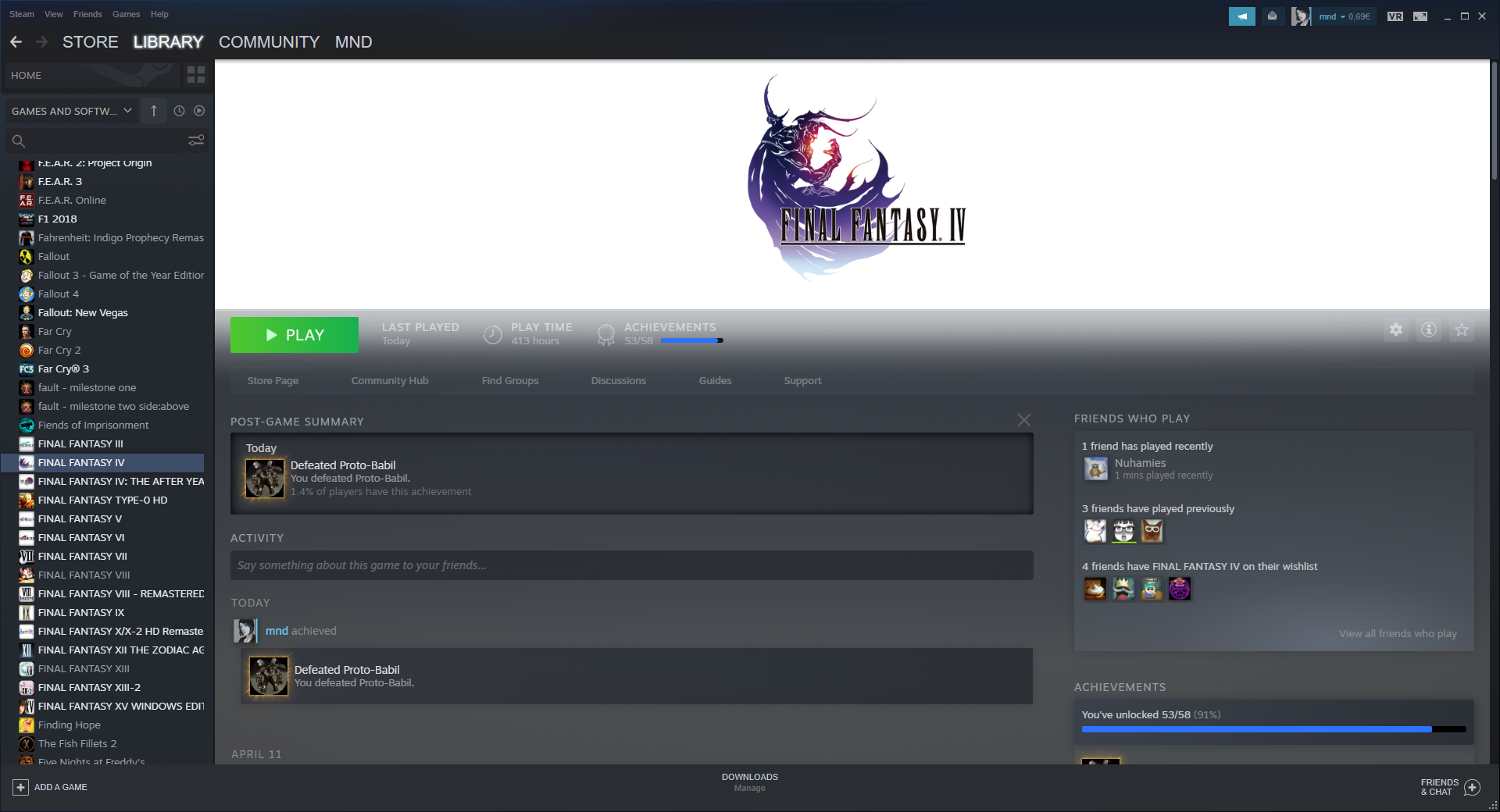This screenshot has width=1500, height=812.
Task: Open the View menu
Action: point(54,14)
